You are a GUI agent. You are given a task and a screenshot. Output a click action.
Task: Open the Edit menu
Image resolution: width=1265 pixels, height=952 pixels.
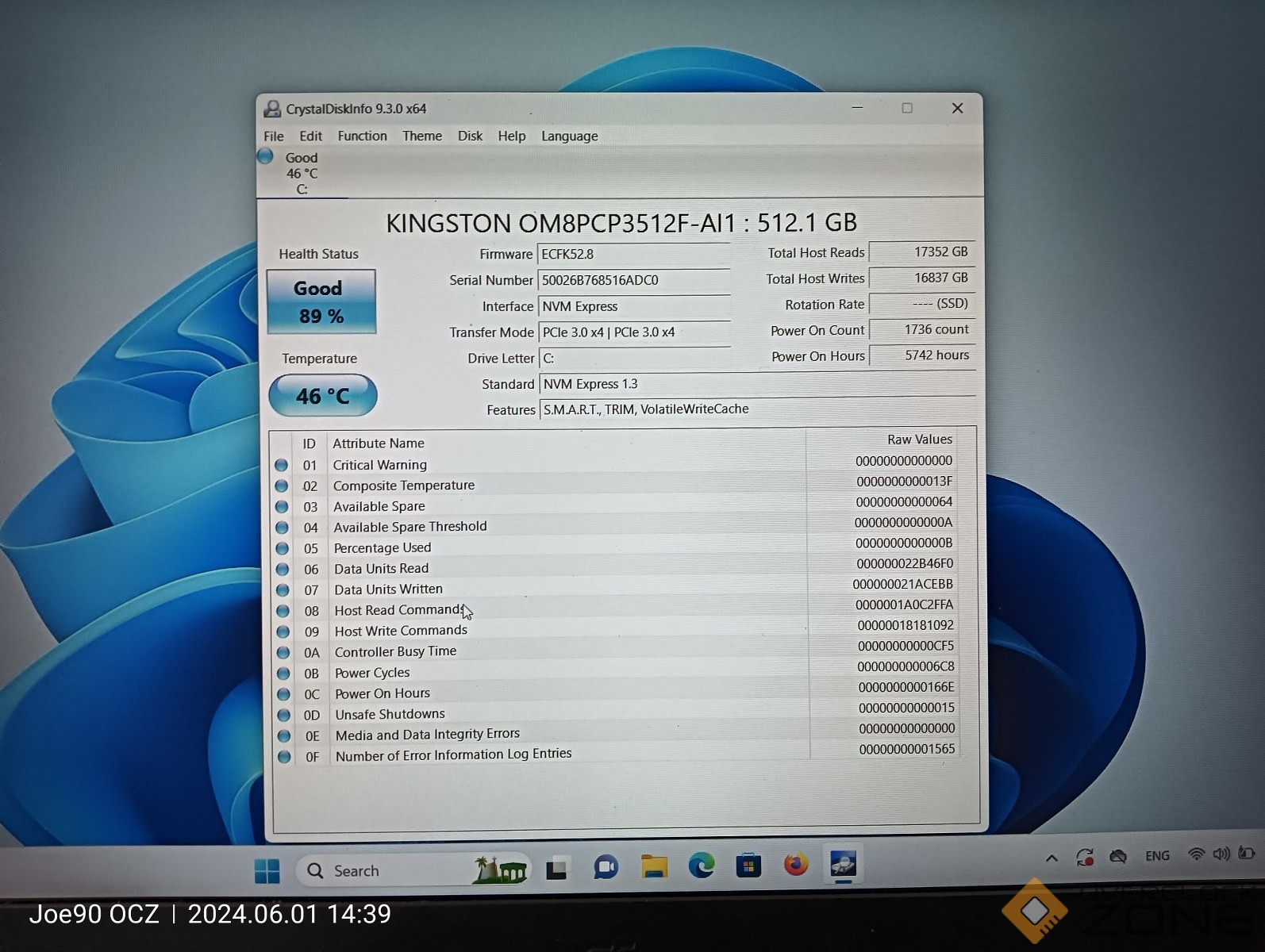coord(310,136)
